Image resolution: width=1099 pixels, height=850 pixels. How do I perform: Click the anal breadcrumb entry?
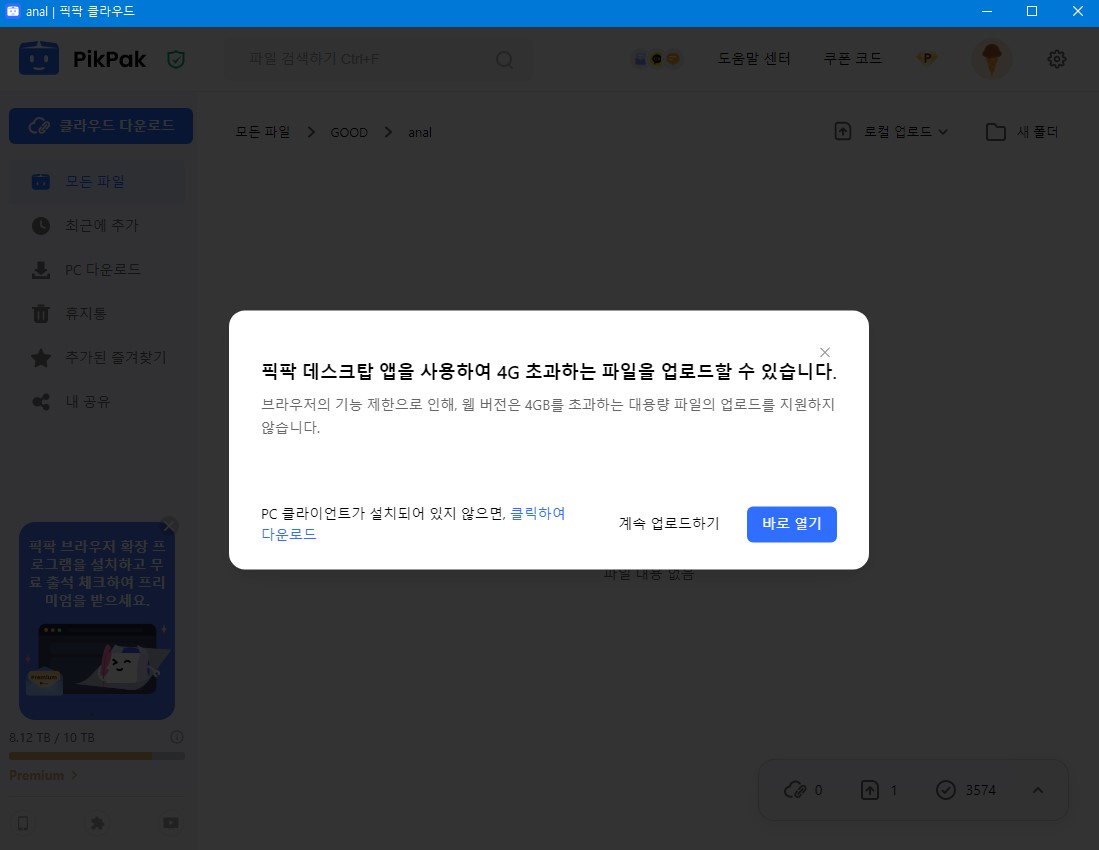click(x=420, y=132)
